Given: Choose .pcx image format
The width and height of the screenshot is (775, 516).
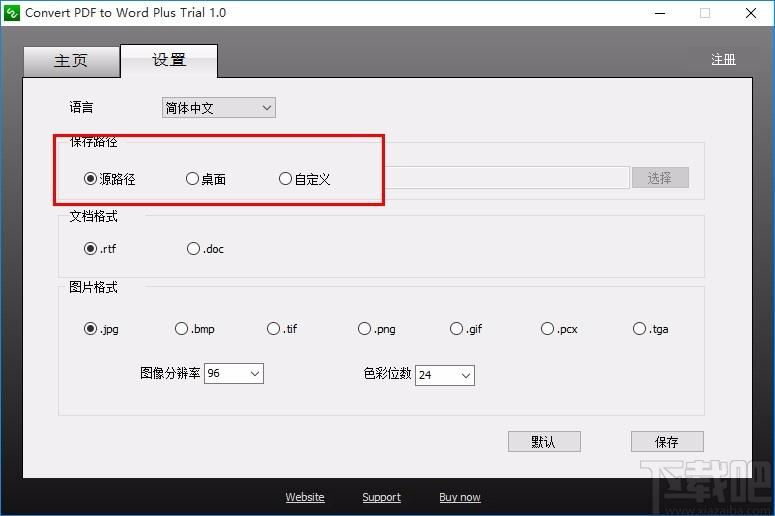Looking at the screenshot, I should tap(559, 329).
